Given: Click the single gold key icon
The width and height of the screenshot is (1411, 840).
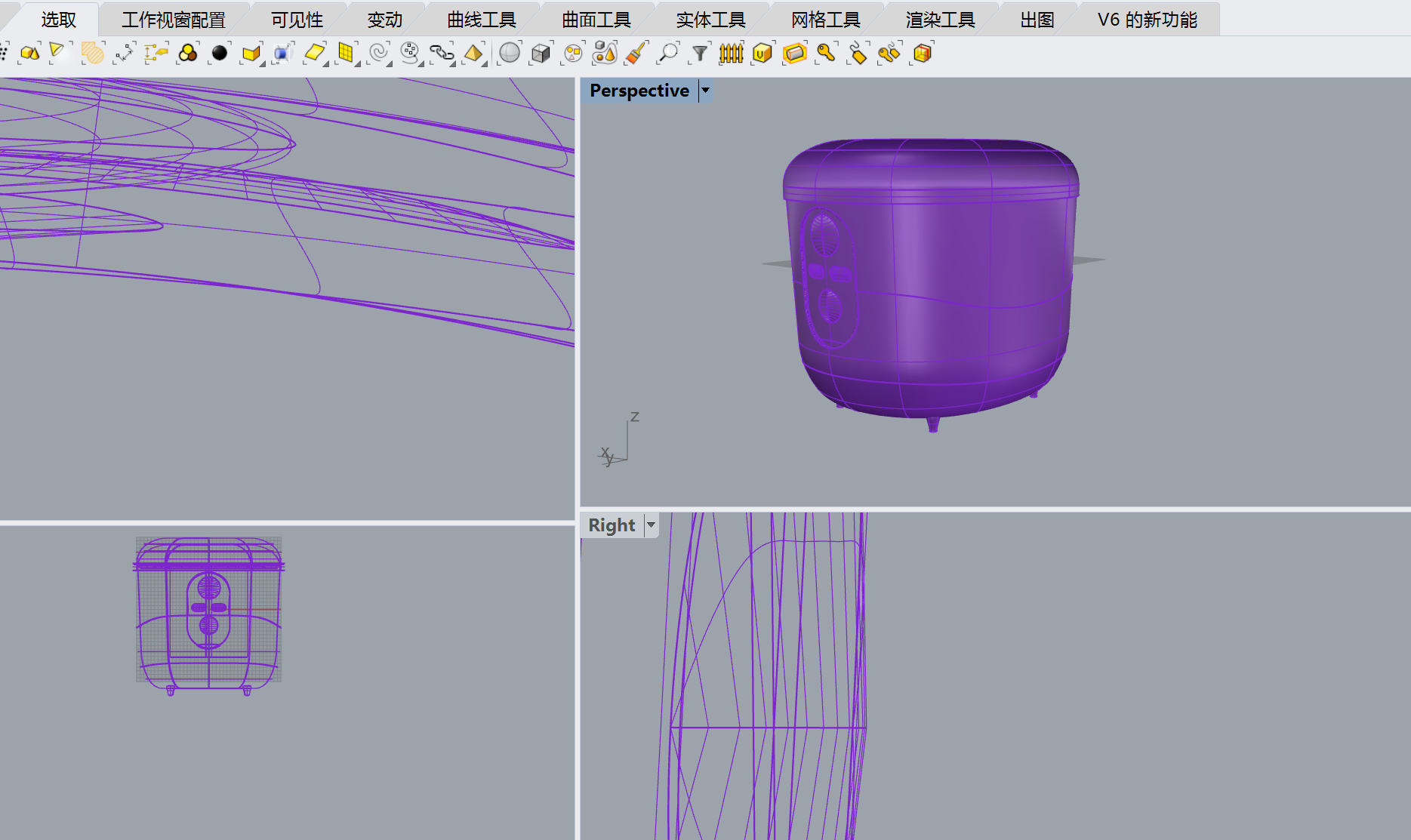Looking at the screenshot, I should [x=826, y=54].
